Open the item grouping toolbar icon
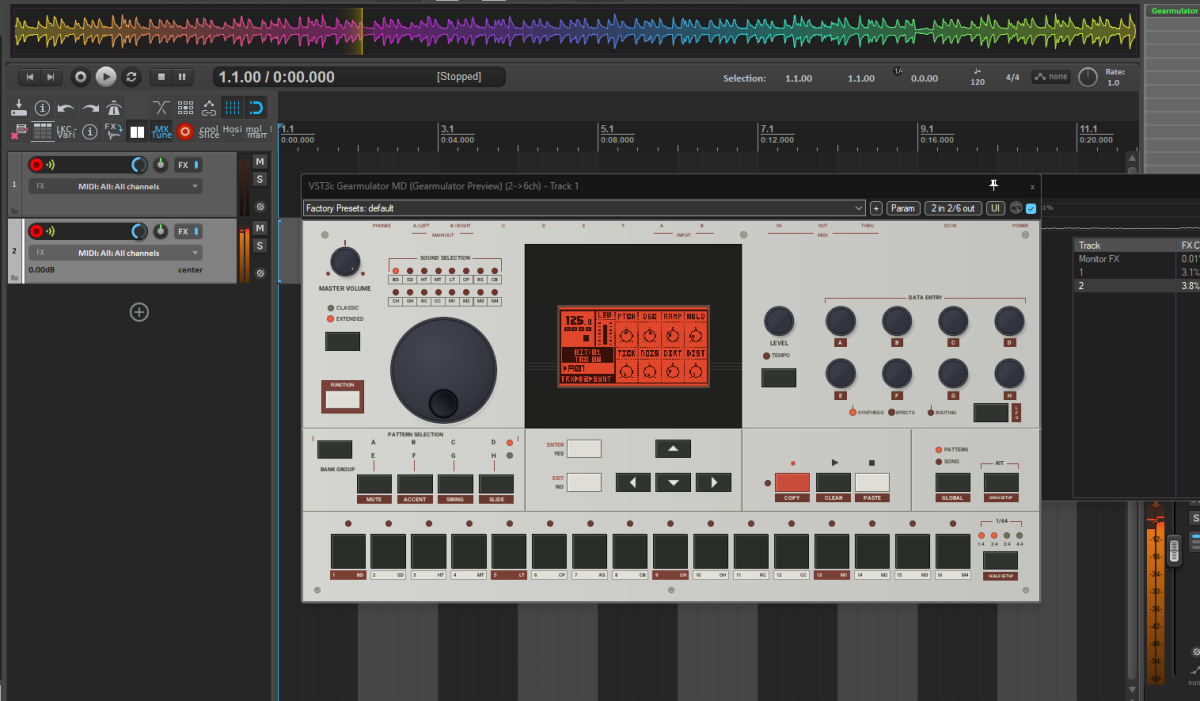Screen dimensions: 1200x701 pos(185,108)
